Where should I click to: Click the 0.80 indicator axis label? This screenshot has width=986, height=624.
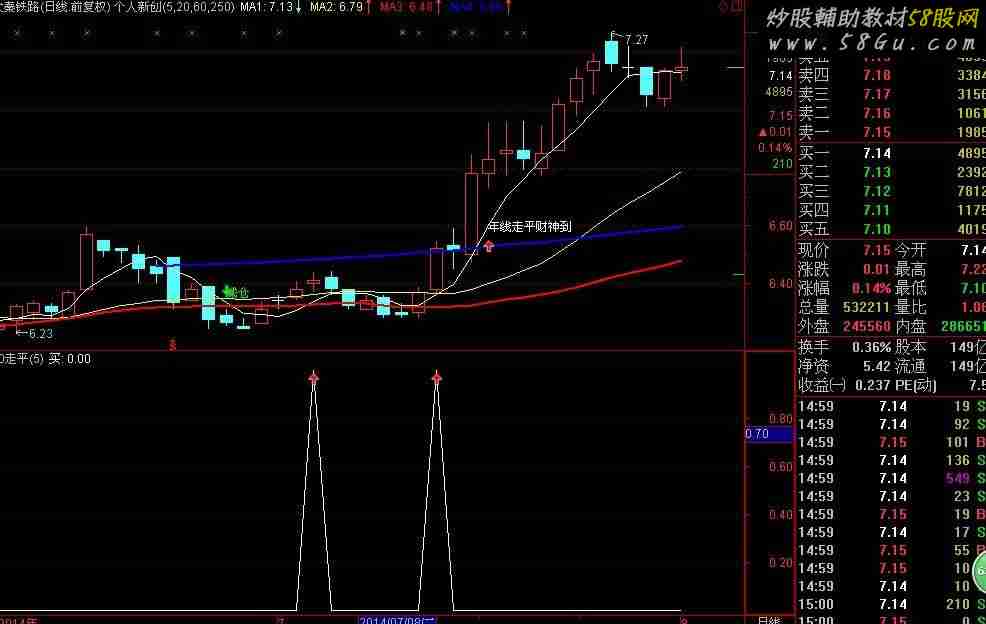click(x=780, y=419)
